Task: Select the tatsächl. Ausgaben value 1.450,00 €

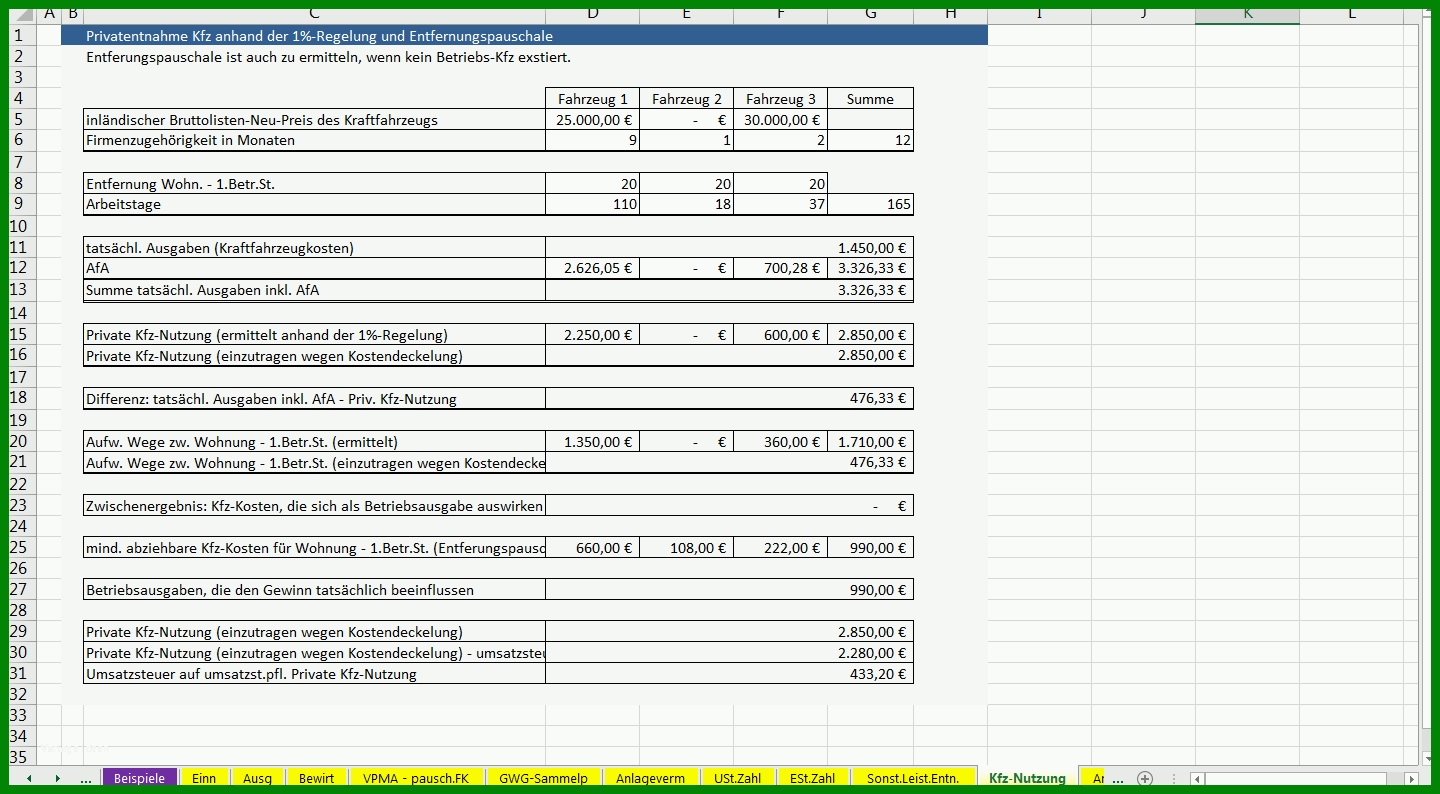Action: click(729, 248)
